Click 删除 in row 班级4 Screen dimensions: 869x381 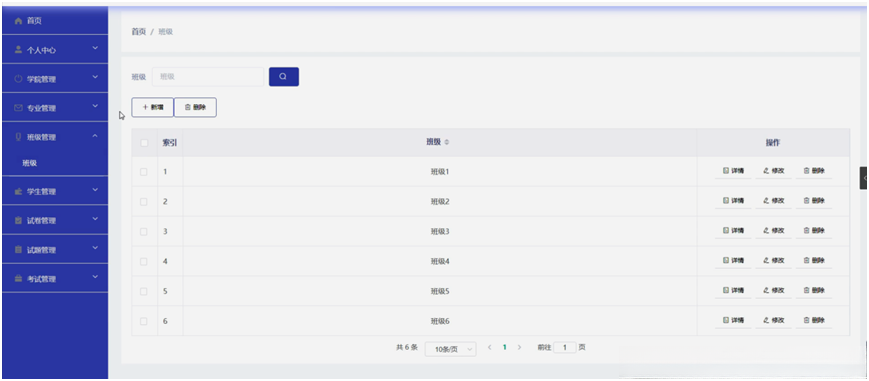[814, 261]
